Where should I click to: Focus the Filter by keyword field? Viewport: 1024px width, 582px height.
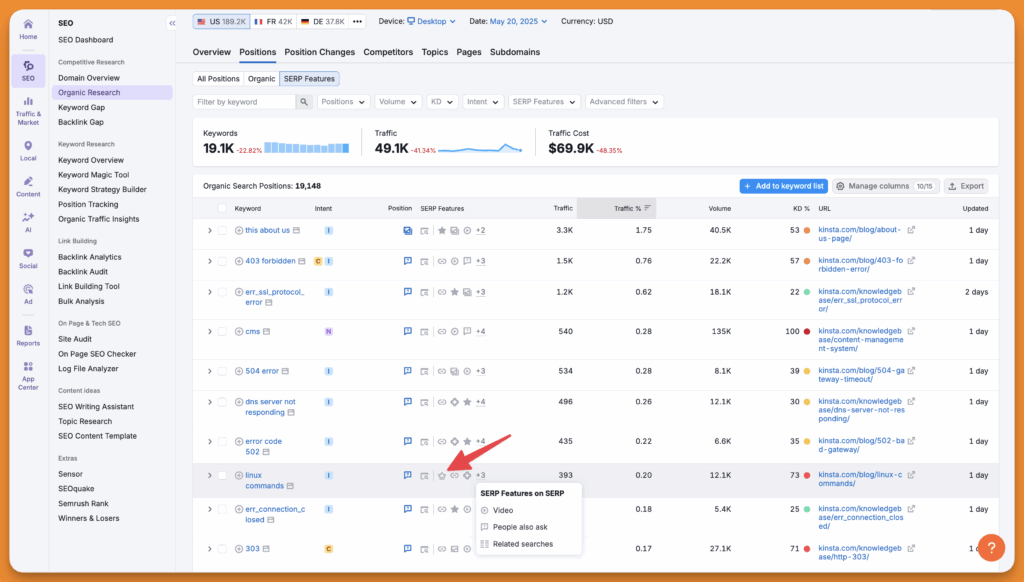point(245,102)
